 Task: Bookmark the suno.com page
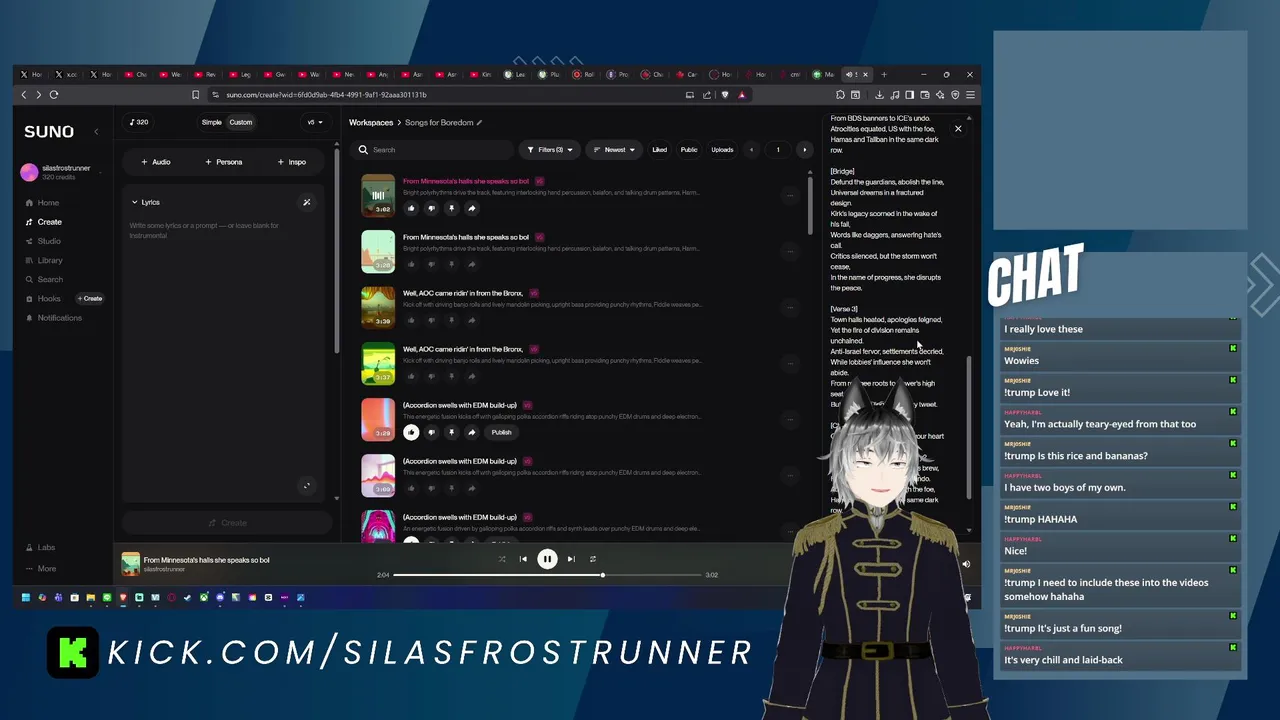195,95
